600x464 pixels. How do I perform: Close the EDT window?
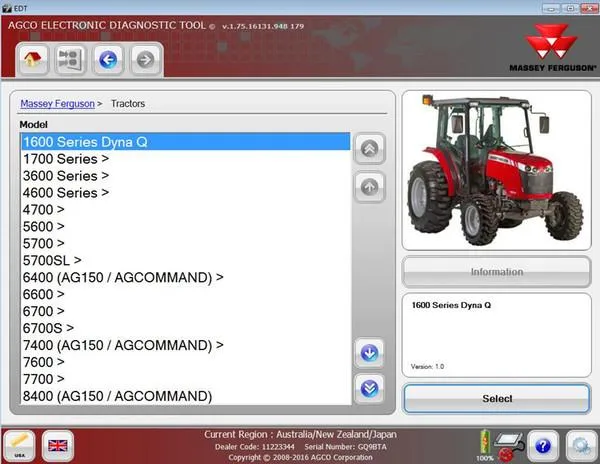point(589,8)
